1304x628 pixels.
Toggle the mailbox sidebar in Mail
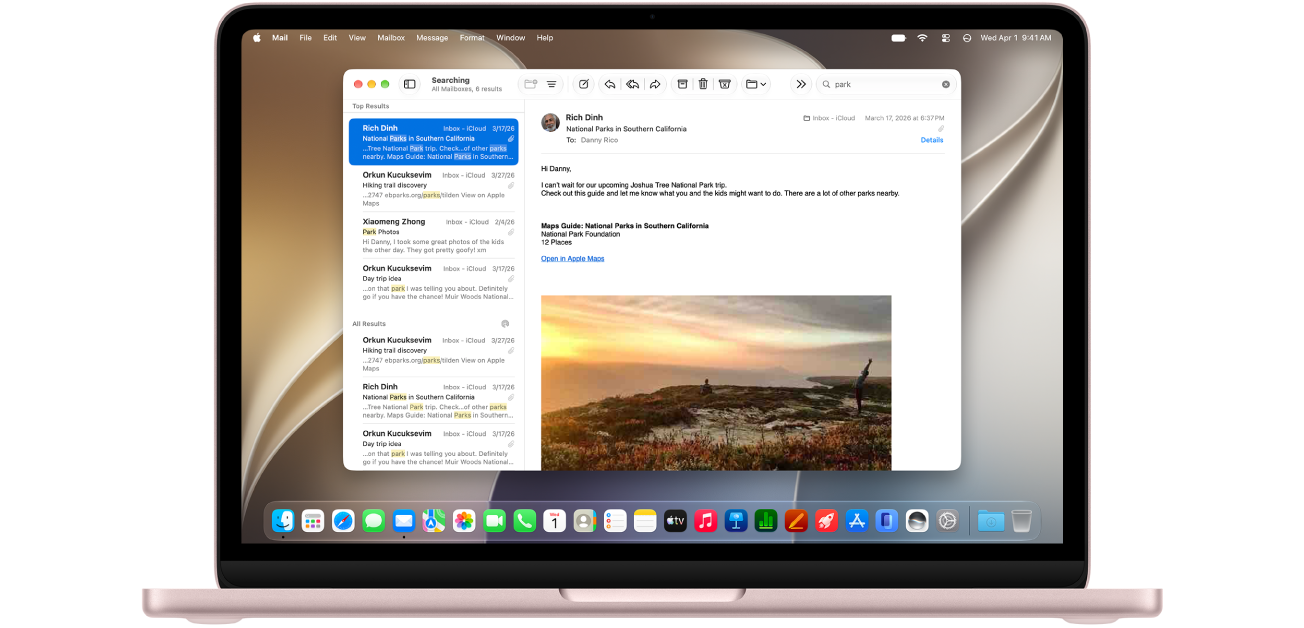[409, 84]
